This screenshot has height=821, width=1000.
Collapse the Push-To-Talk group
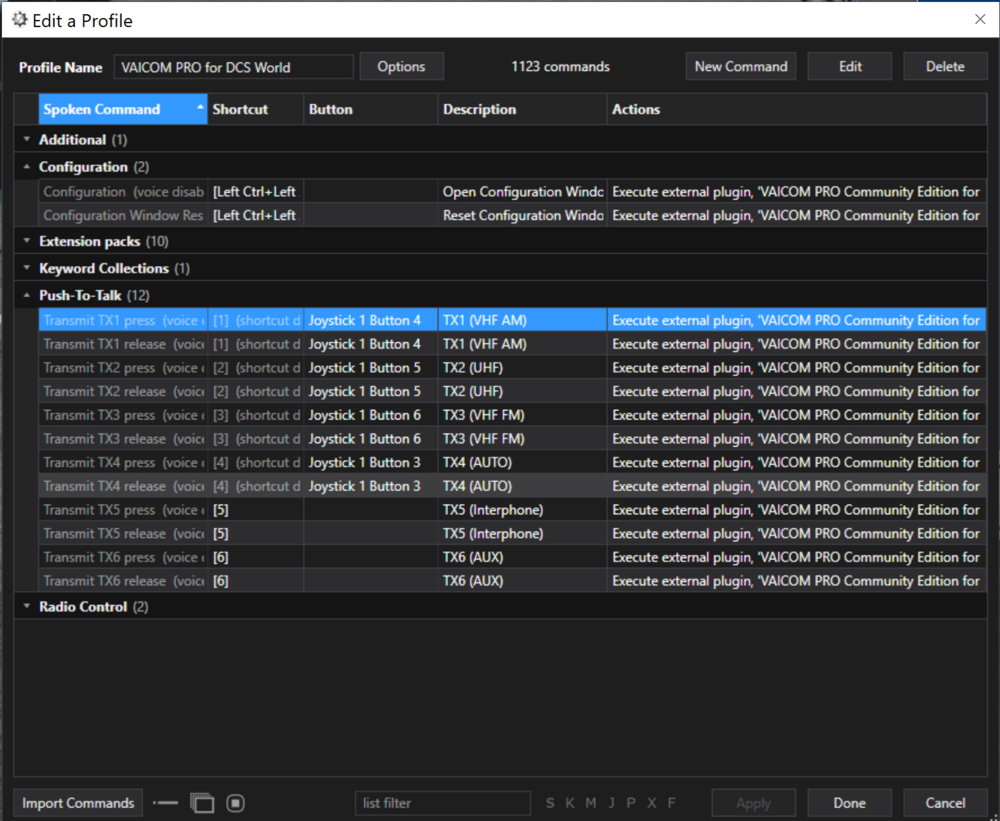click(x=27, y=296)
